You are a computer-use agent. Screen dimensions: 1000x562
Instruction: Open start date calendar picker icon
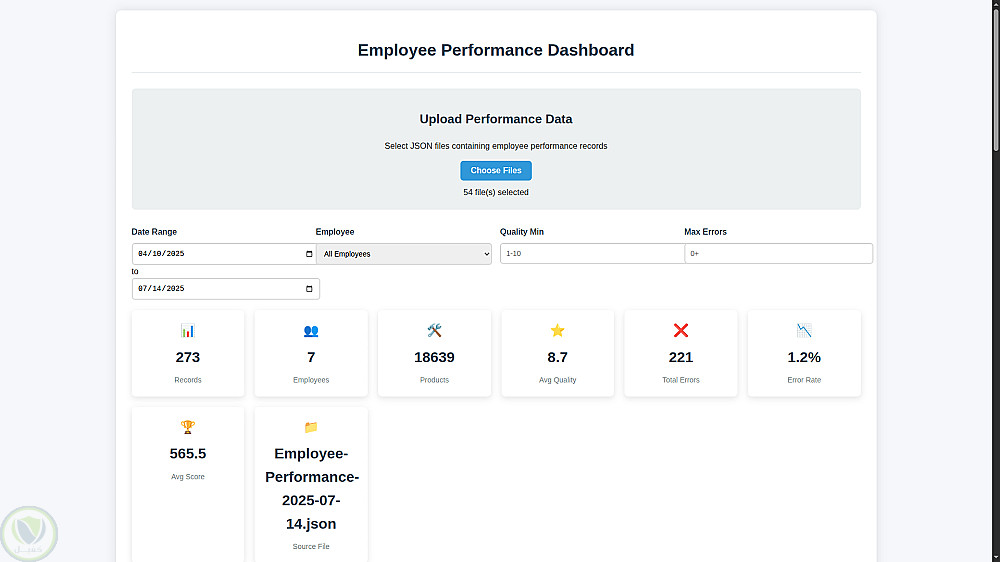[309, 254]
